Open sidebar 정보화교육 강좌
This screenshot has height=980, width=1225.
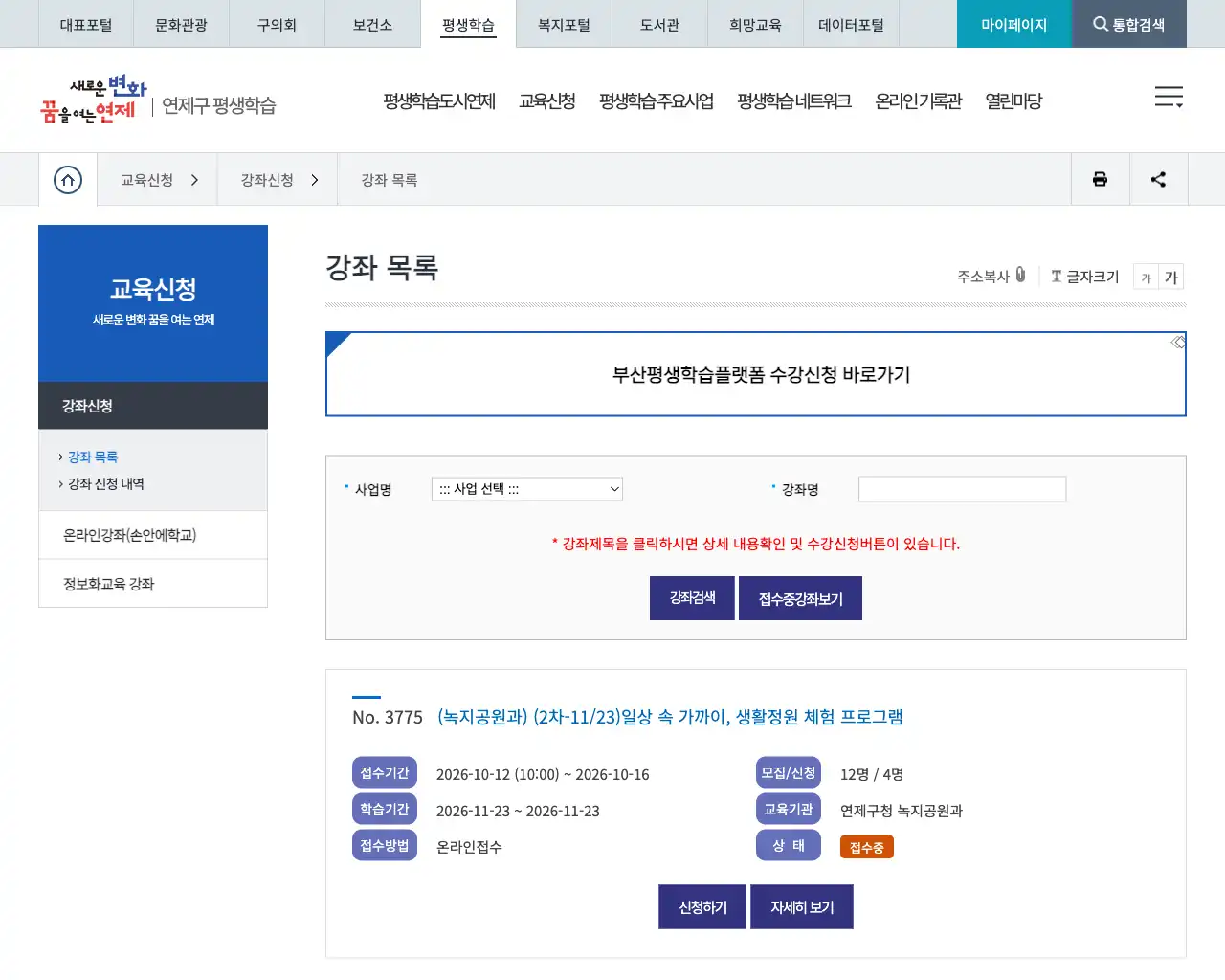pos(153,584)
